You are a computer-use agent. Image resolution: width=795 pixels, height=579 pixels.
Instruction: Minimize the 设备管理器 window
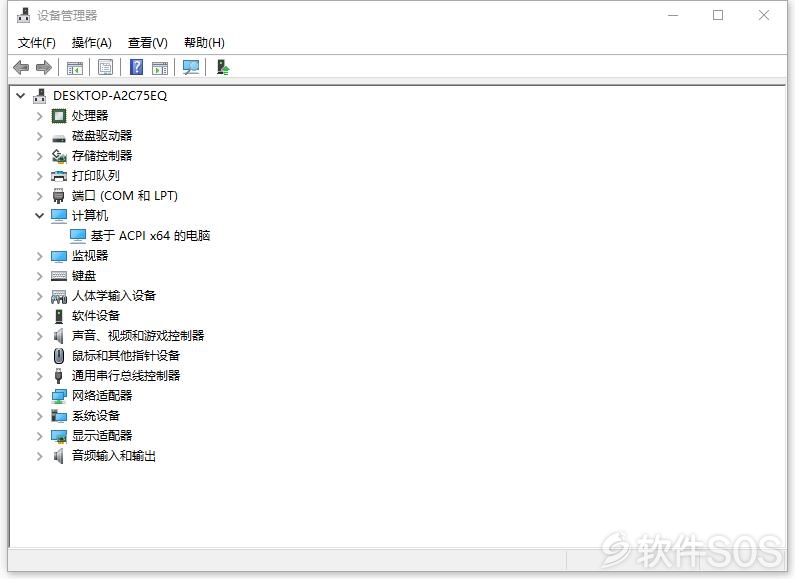coord(673,15)
